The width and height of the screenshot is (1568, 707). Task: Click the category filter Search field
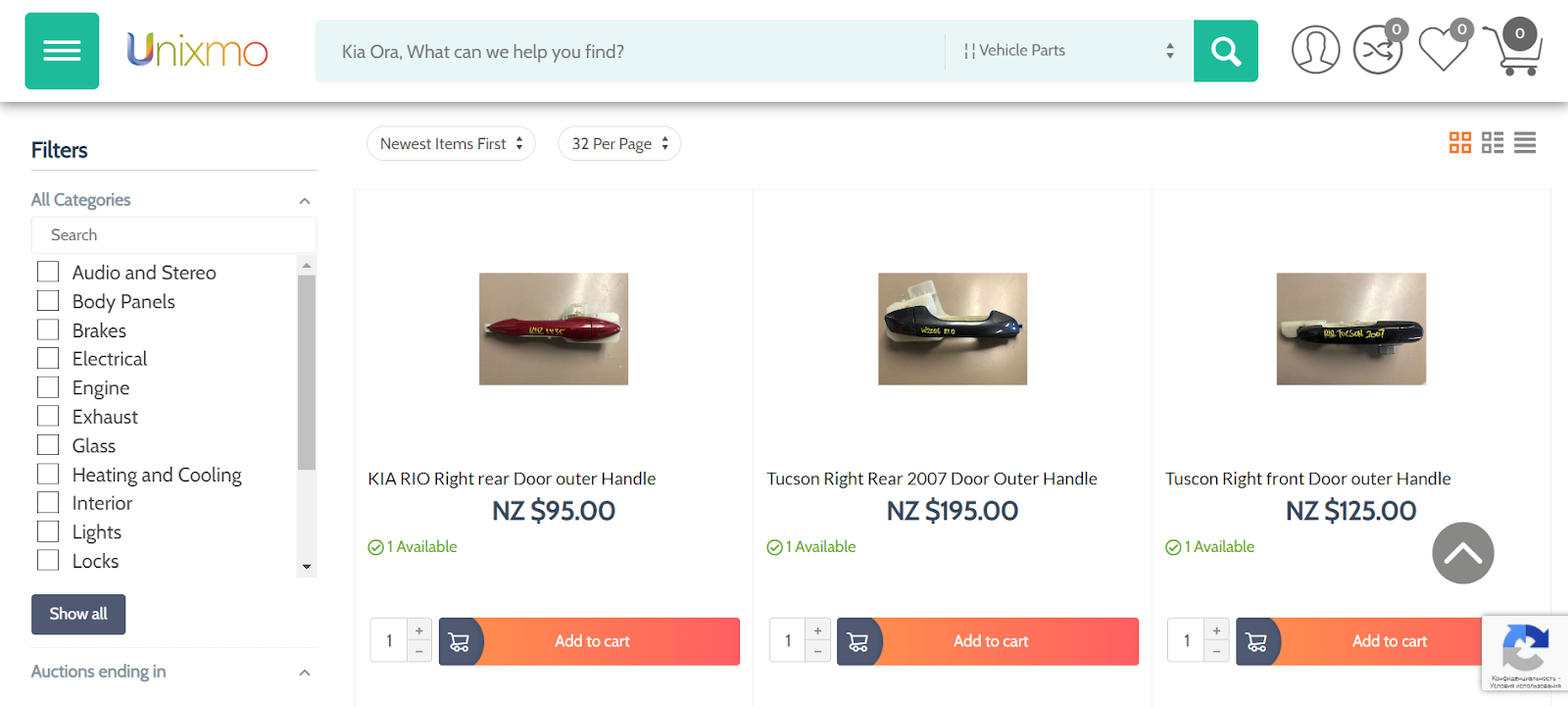coord(174,235)
